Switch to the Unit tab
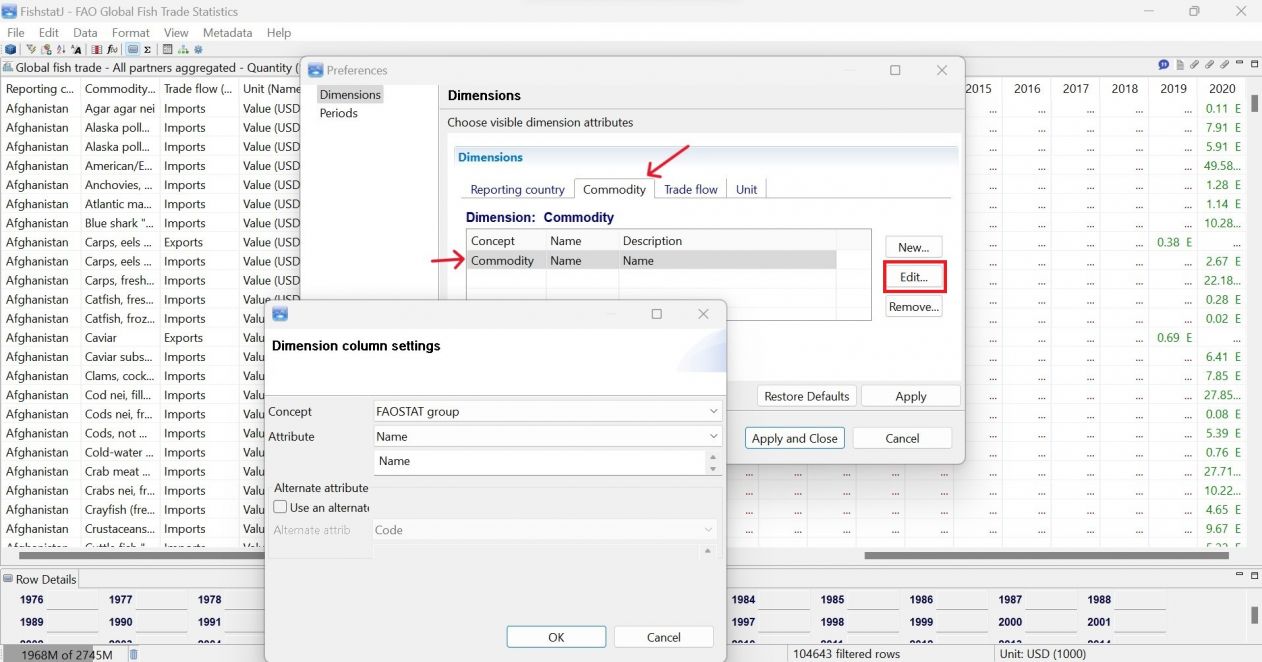The width and height of the screenshot is (1262, 662). (747, 189)
